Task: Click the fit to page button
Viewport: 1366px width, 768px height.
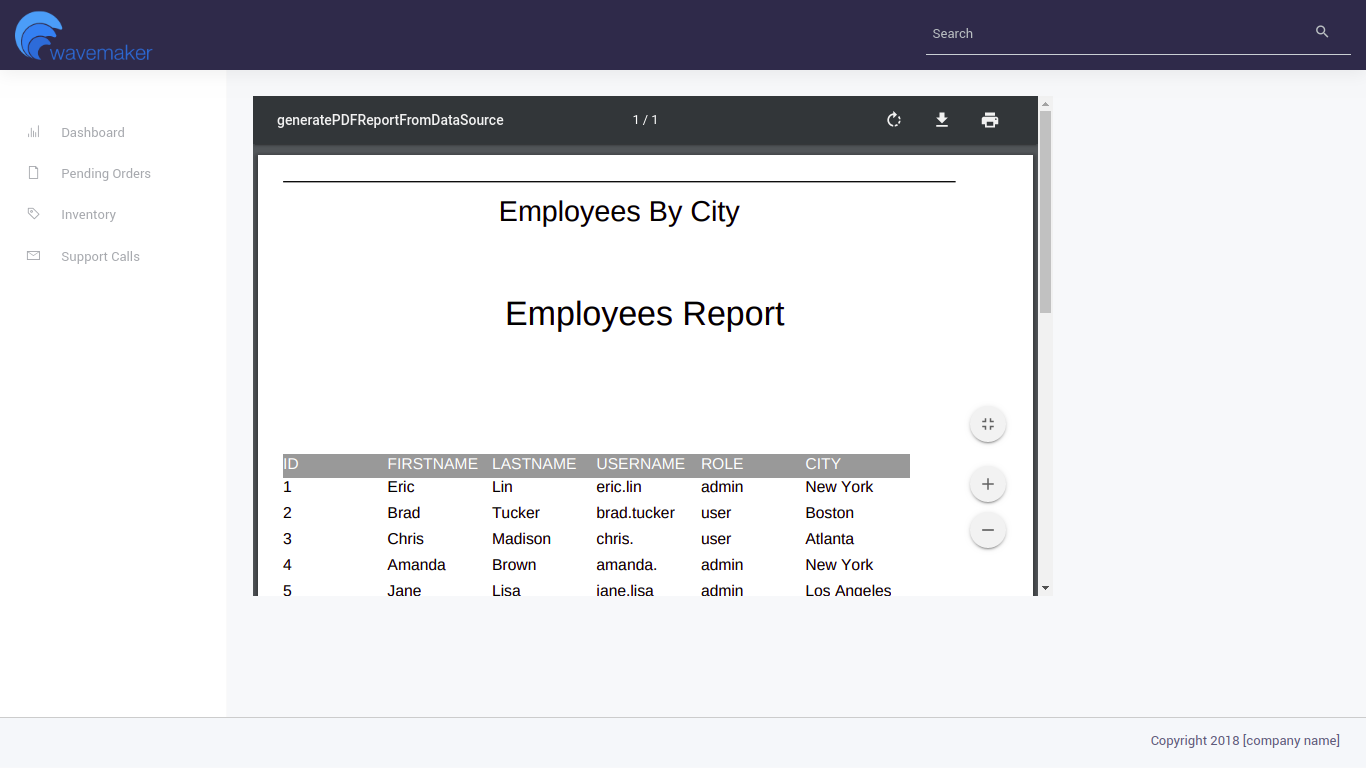Action: pos(988,424)
